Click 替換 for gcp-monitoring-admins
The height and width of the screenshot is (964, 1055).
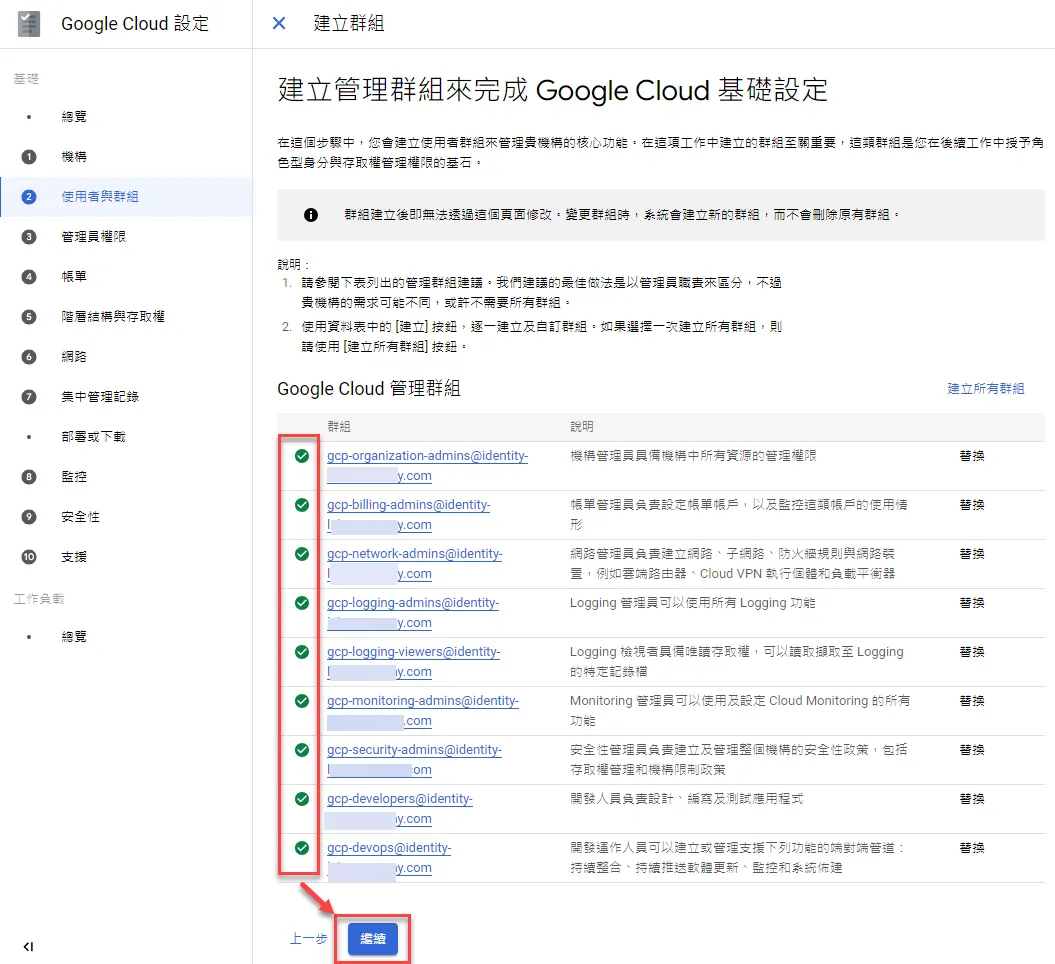click(x=972, y=702)
